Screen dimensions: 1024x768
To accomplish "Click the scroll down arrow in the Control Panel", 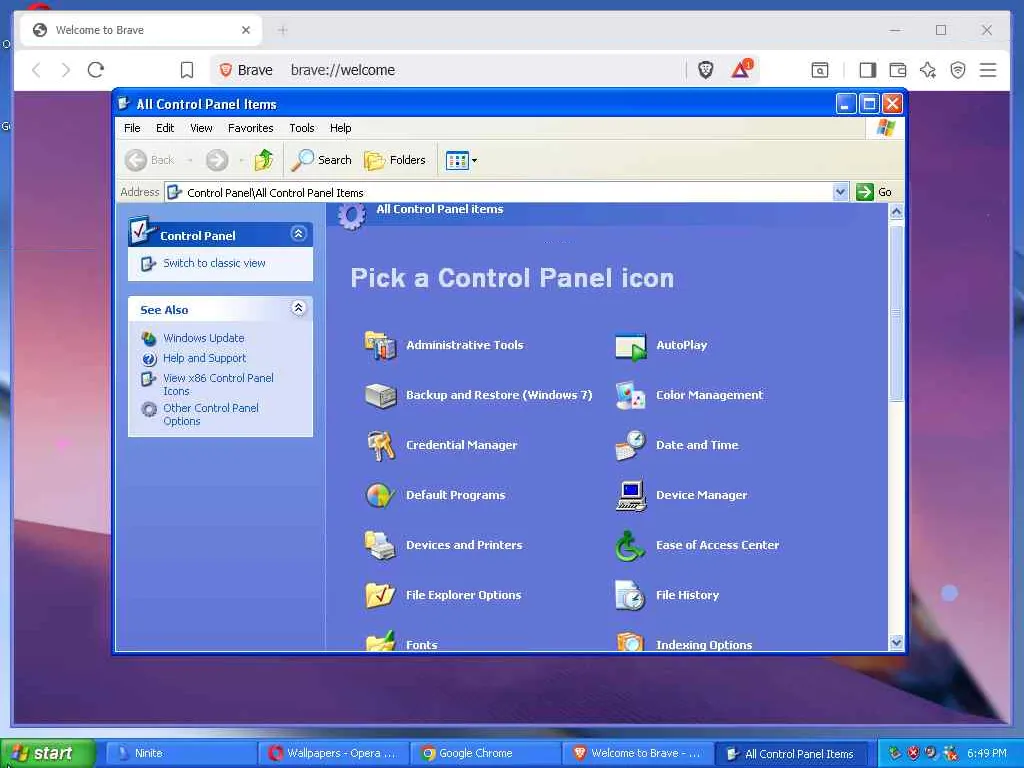I will 897,643.
